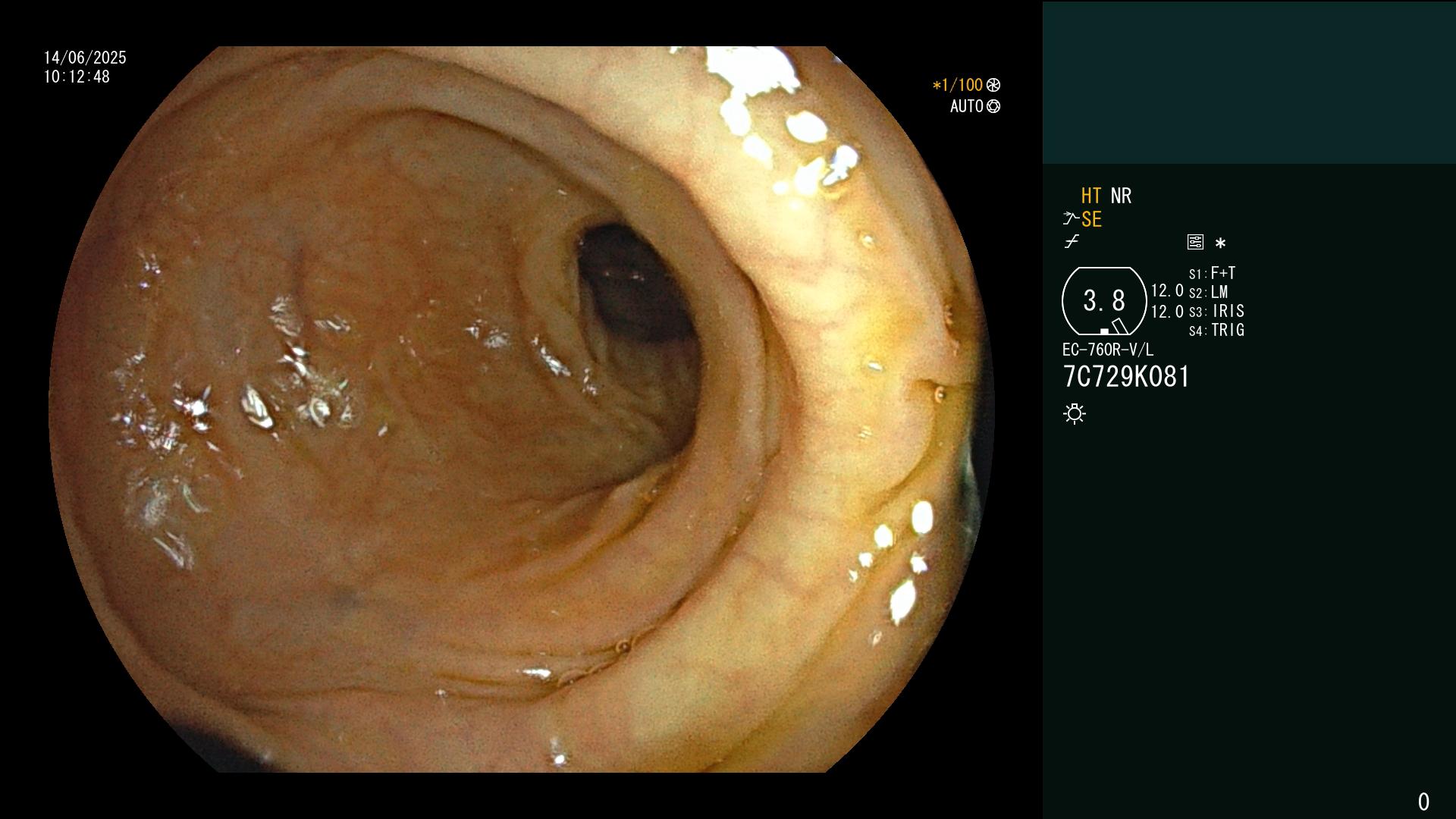Click the upper 12.0 value
Viewport: 1456px width, 819px height.
[1167, 290]
